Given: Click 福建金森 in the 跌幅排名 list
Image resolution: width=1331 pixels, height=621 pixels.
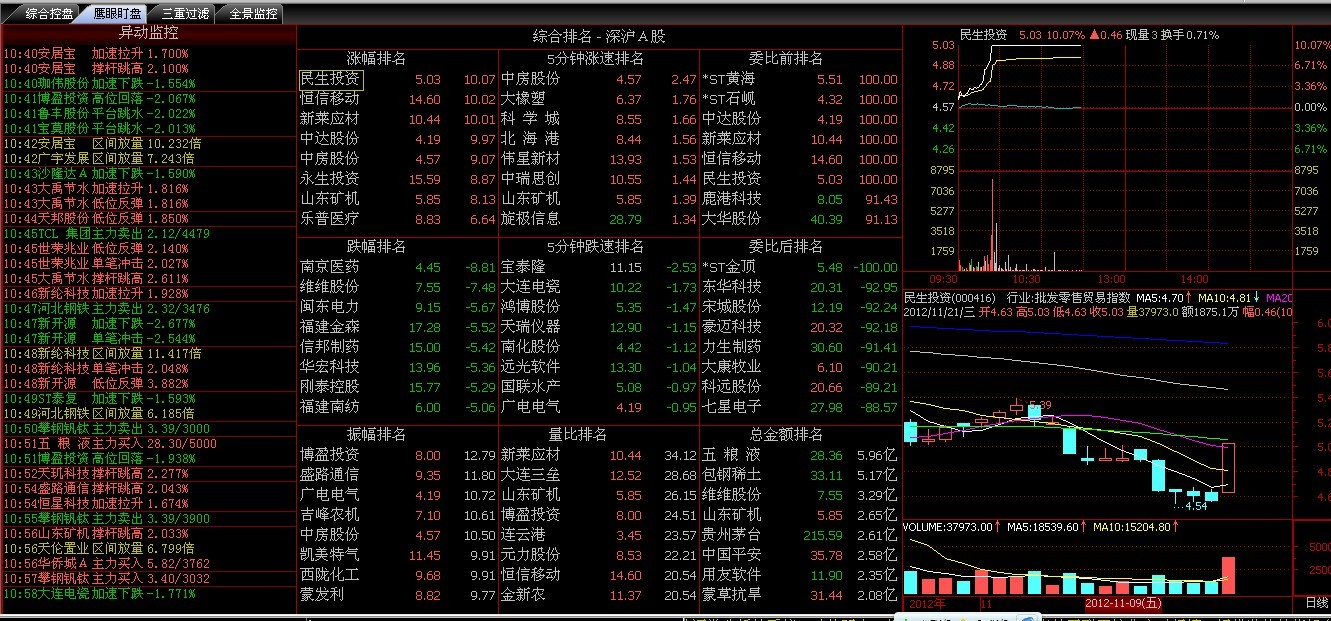Looking at the screenshot, I should click(x=330, y=327).
